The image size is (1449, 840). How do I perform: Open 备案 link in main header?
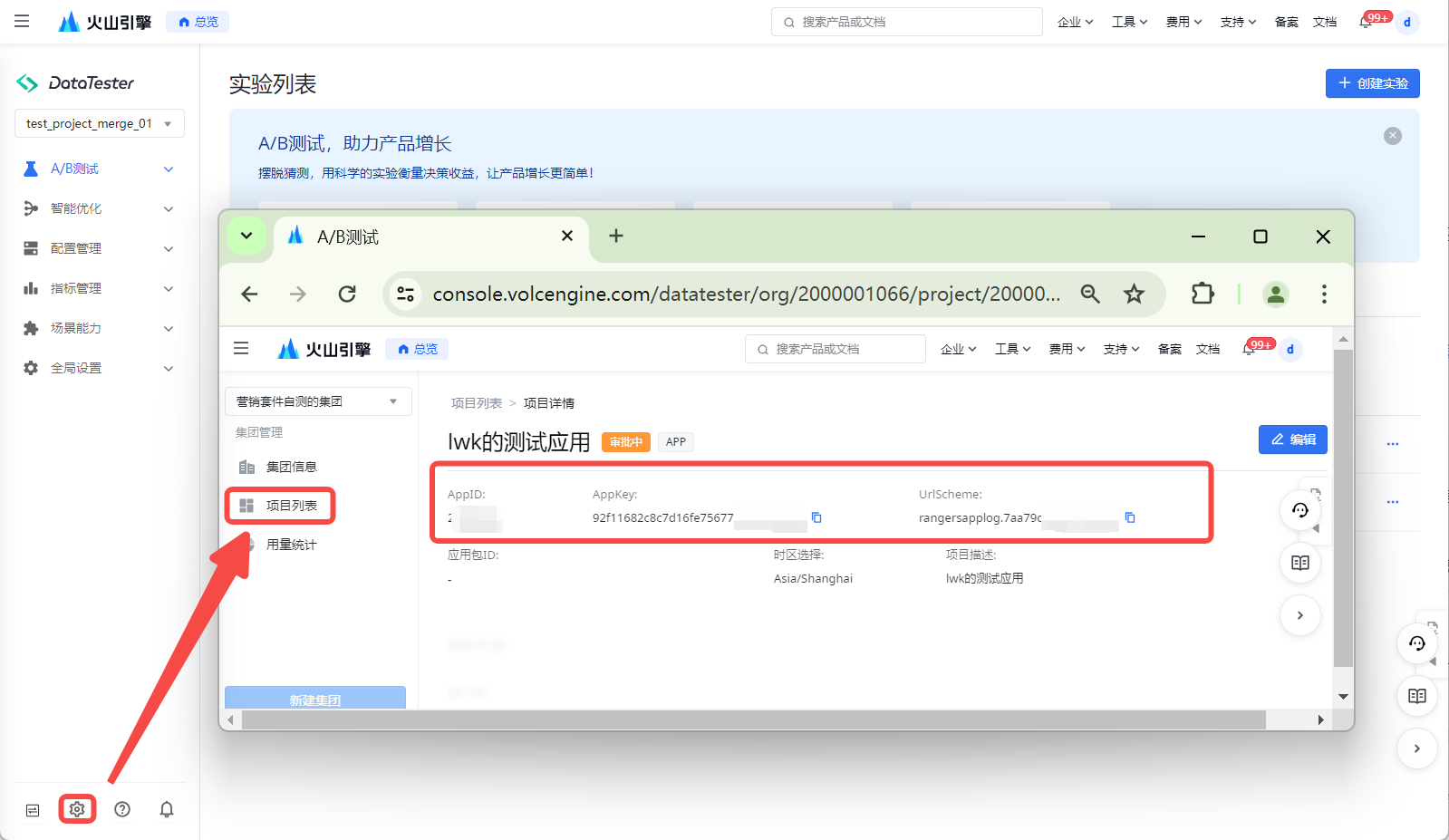coord(1287,22)
